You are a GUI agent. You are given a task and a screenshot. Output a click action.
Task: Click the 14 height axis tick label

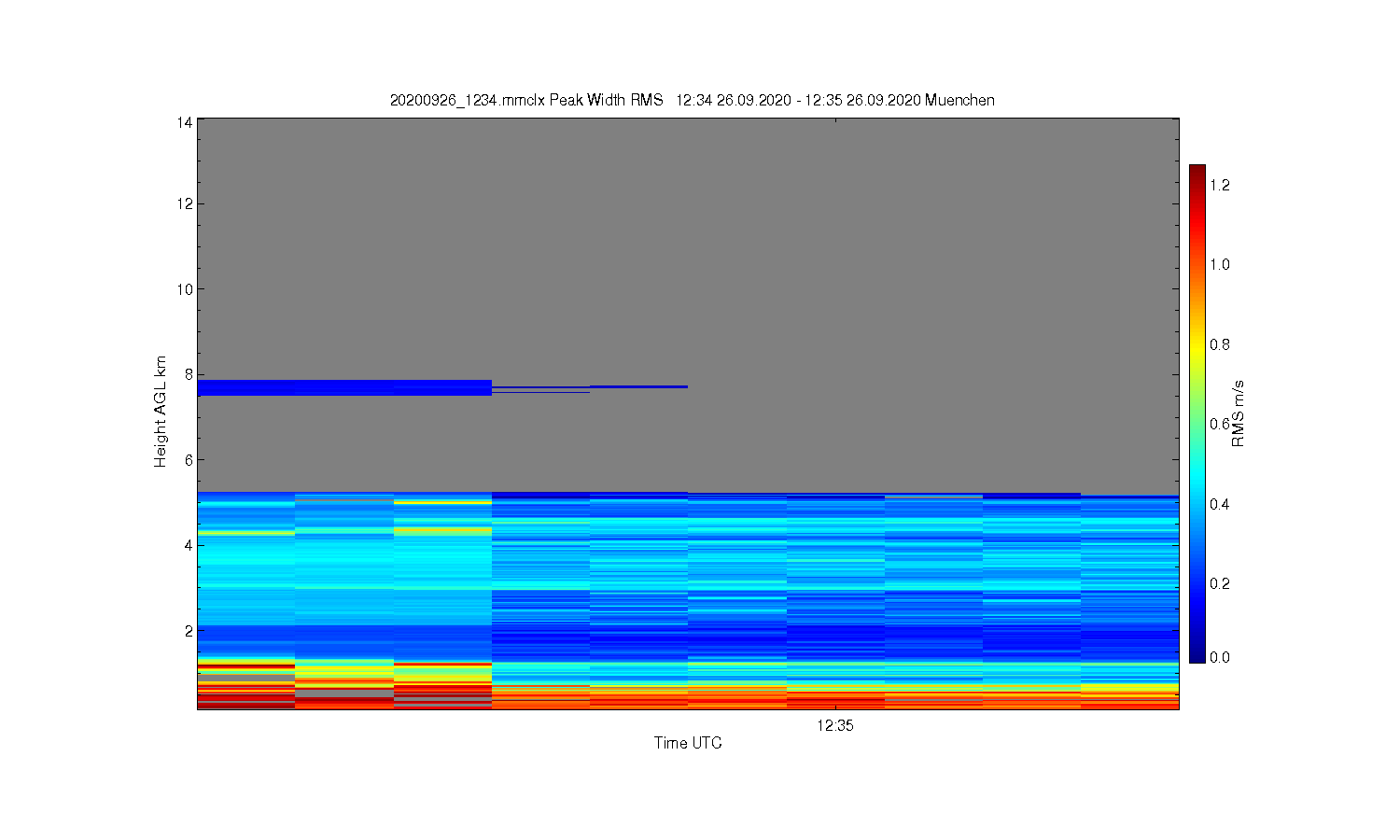pos(185,122)
